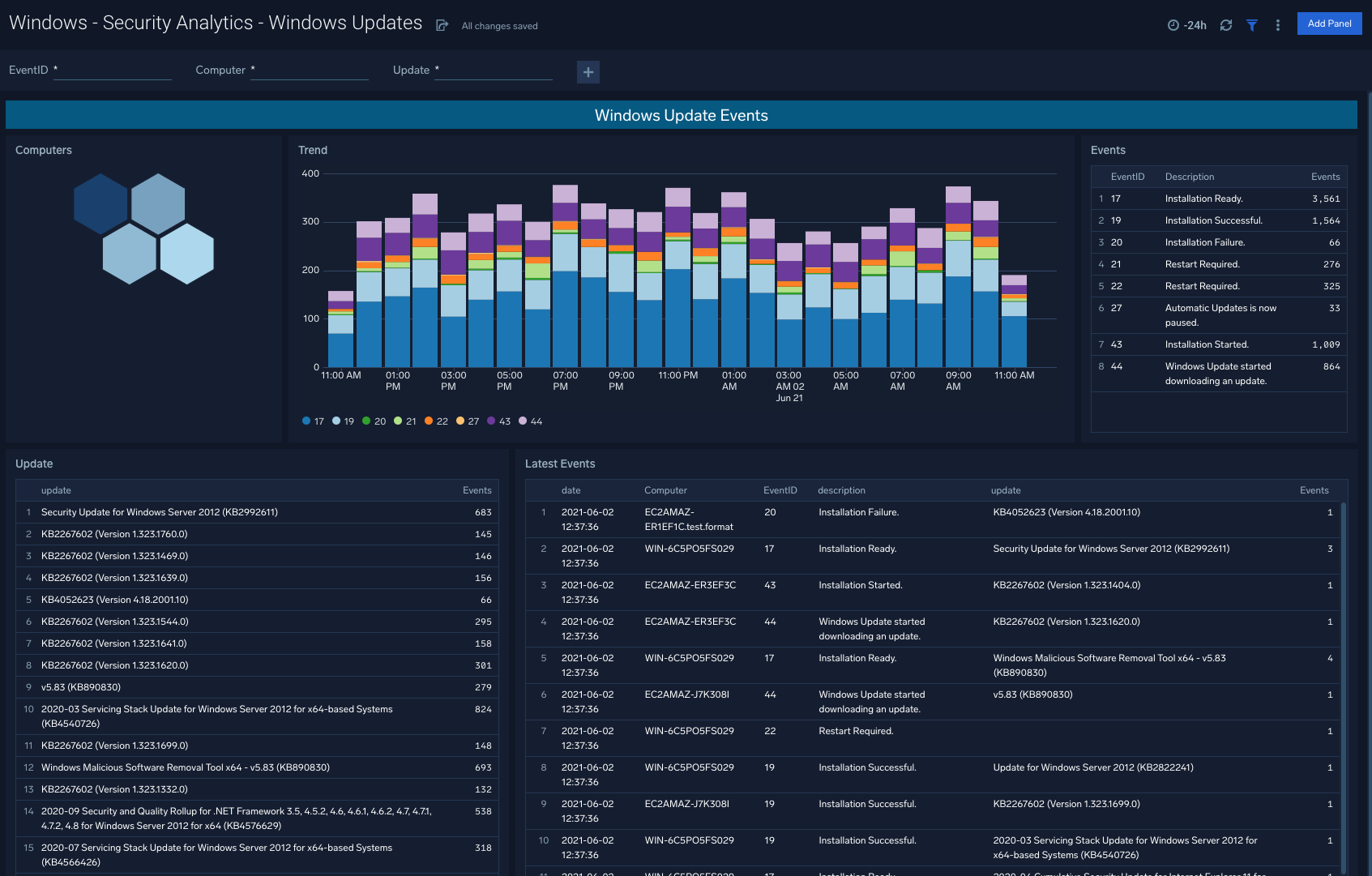Open the dashboard filter options
Screen dimensions: 1372x876
point(1251,25)
